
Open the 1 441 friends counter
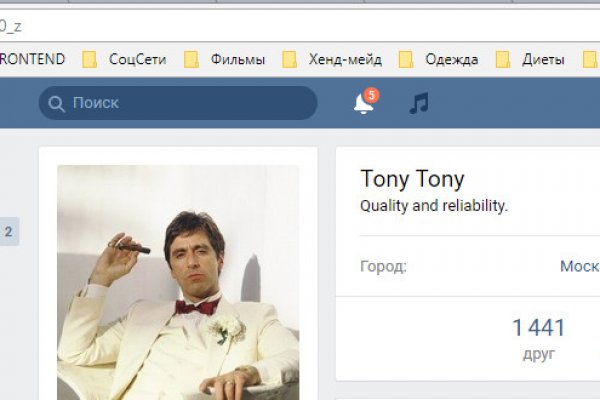[538, 337]
